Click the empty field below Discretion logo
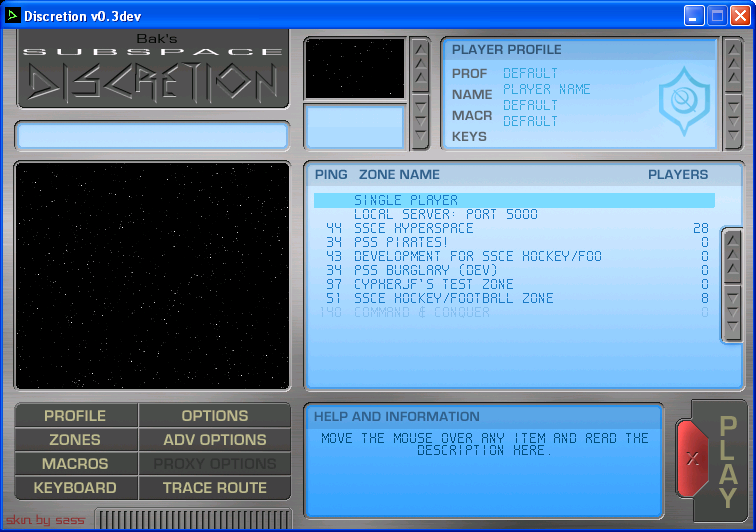The height and width of the screenshot is (532, 756). 152,136
